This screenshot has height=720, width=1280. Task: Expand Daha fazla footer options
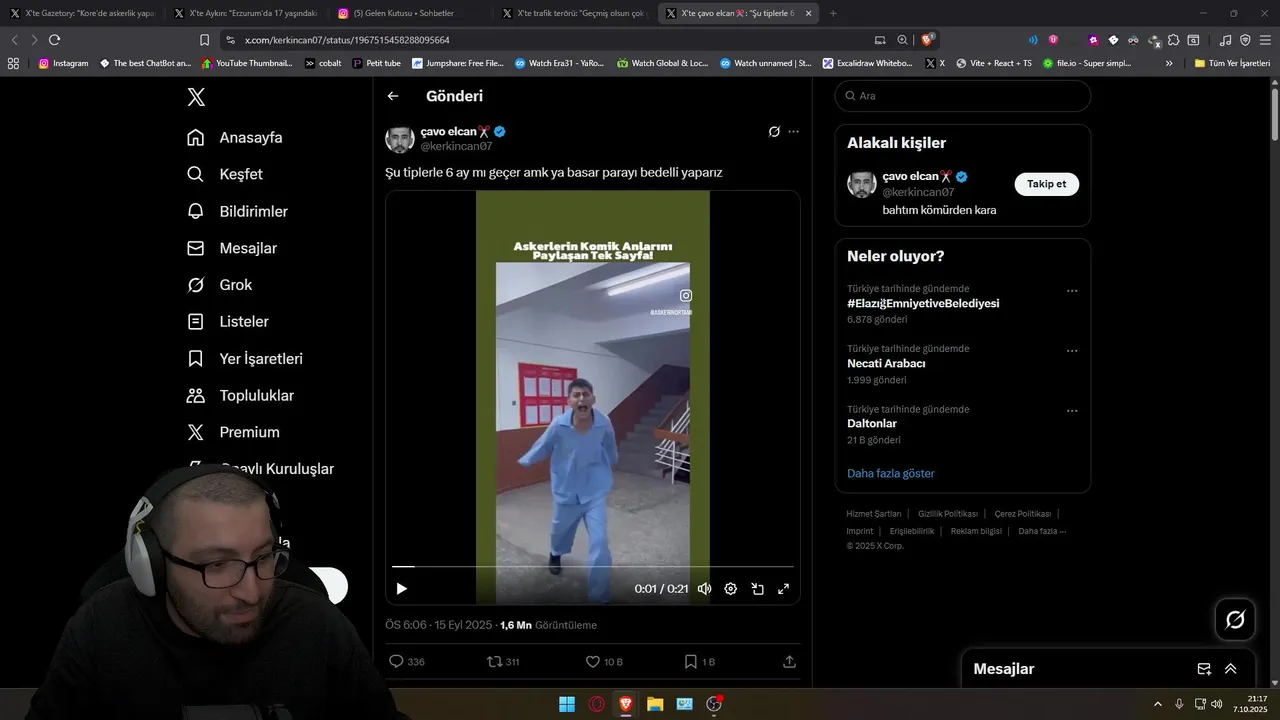(1042, 531)
